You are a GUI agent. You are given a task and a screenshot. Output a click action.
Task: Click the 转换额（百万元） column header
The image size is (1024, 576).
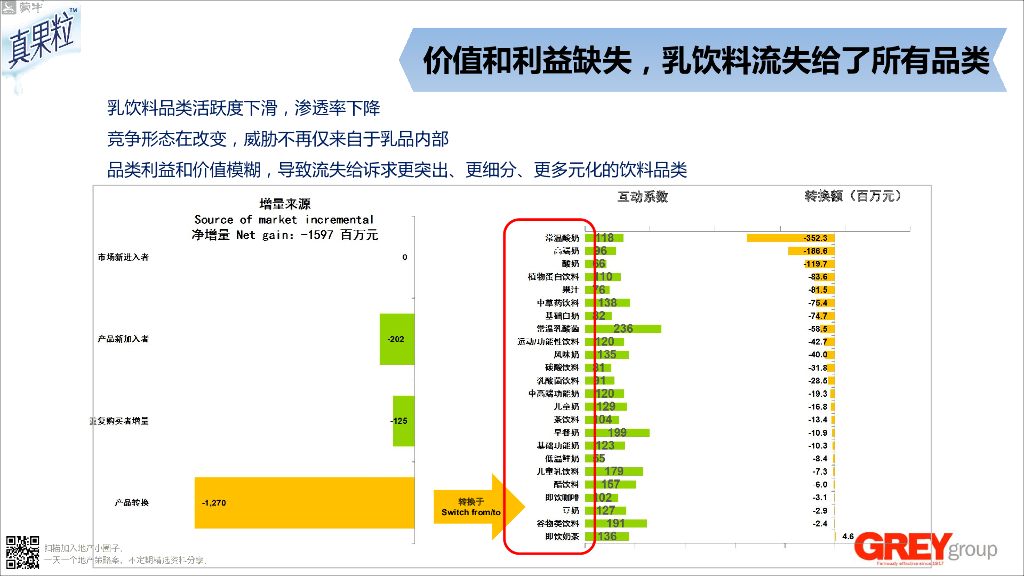(853, 196)
